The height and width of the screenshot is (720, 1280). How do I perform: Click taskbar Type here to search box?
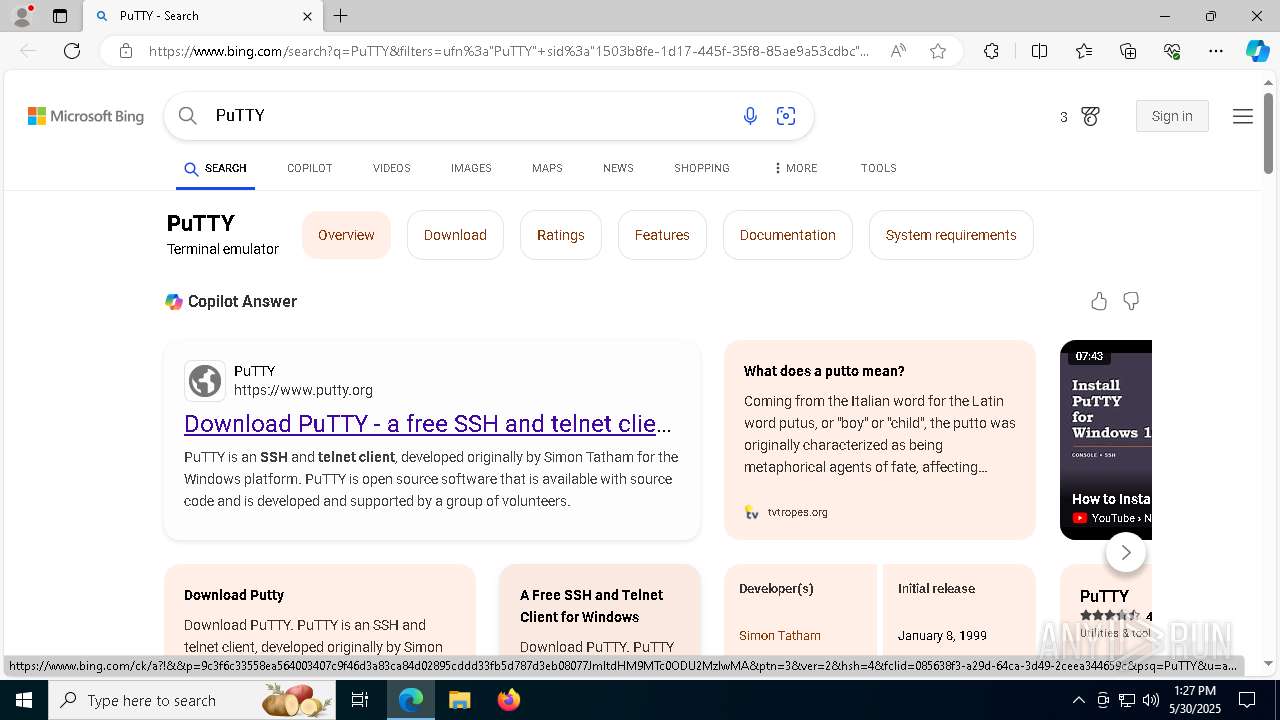(x=192, y=700)
